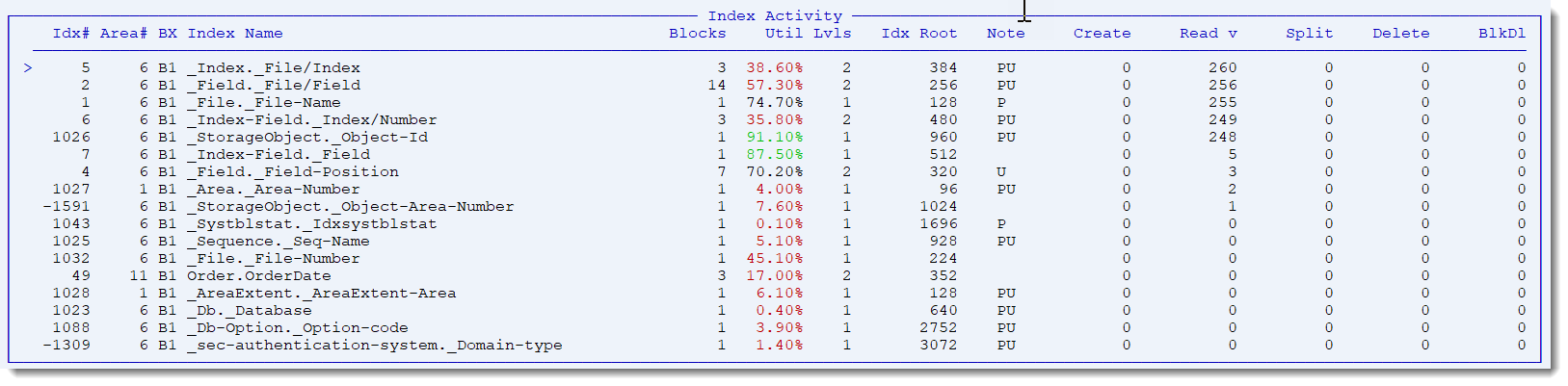1568x386 pixels.
Task: Click the Index Name column header
Action: [234, 34]
